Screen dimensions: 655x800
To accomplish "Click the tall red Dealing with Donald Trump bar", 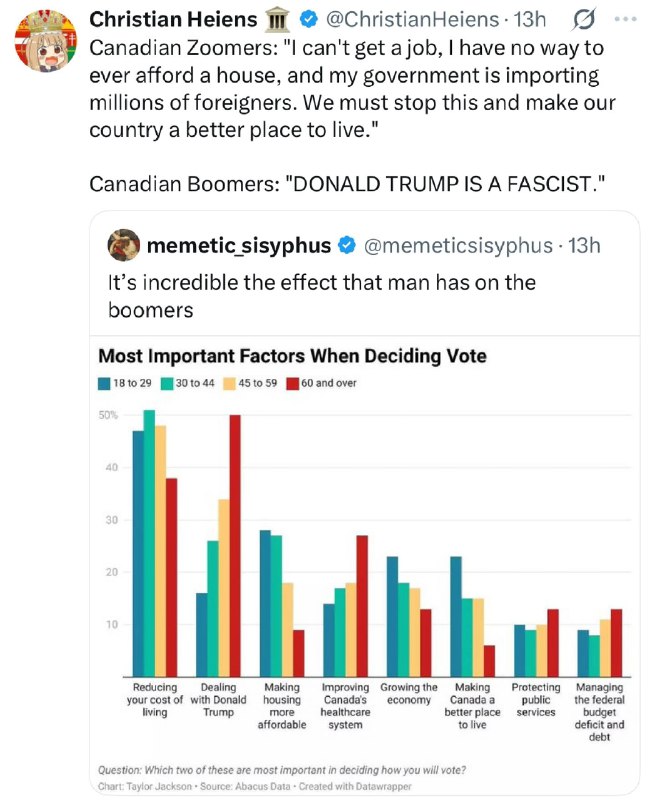I will [235, 545].
